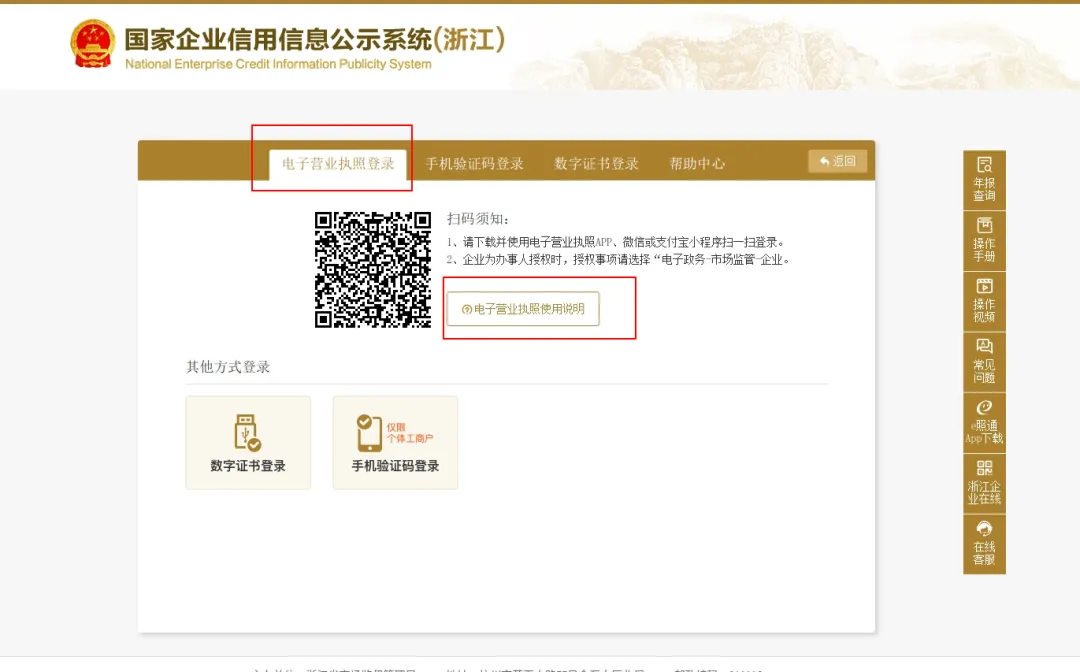
Task: Open 年报查询 in the right sidebar
Action: (984, 180)
